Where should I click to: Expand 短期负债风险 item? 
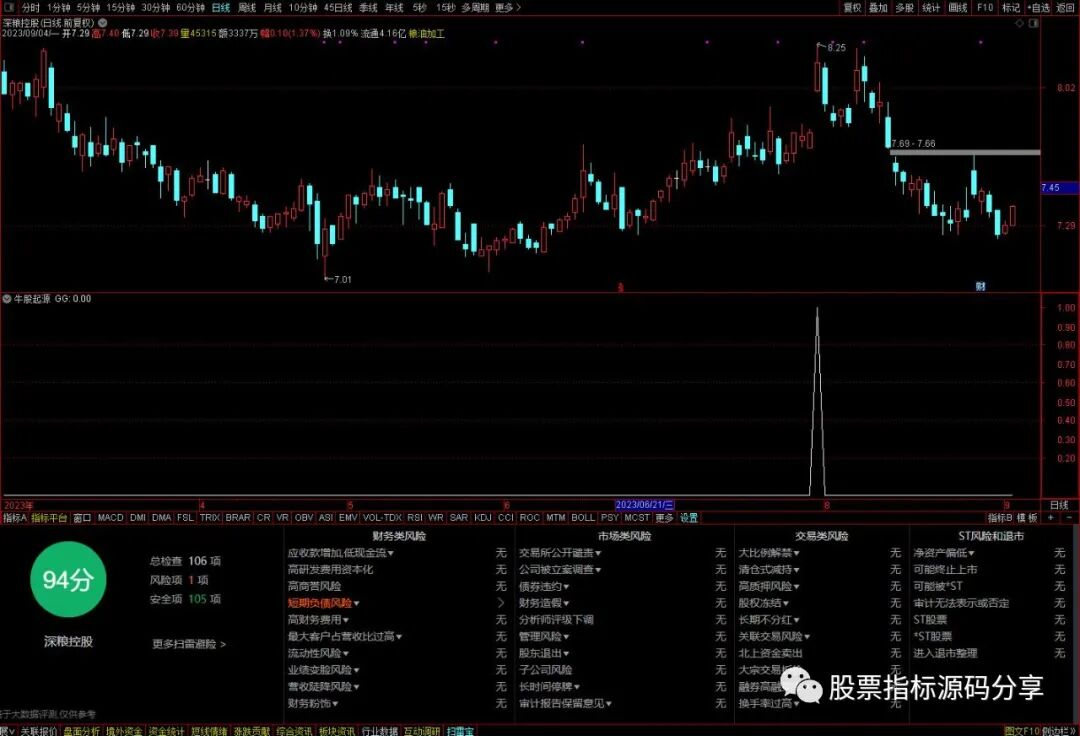pyautogui.click(x=323, y=603)
